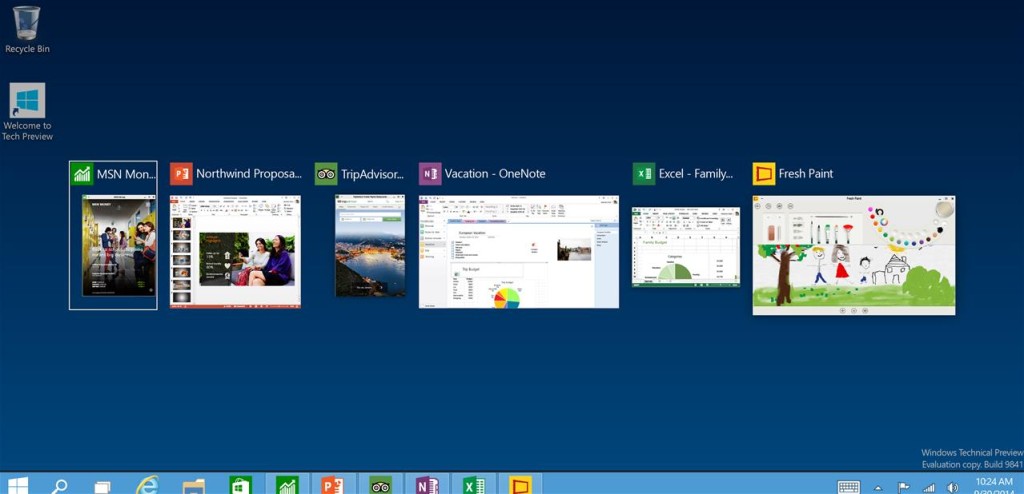This screenshot has height=494, width=1024.
Task: Click the 'TripAdvisor...' title text
Action: (x=372, y=174)
